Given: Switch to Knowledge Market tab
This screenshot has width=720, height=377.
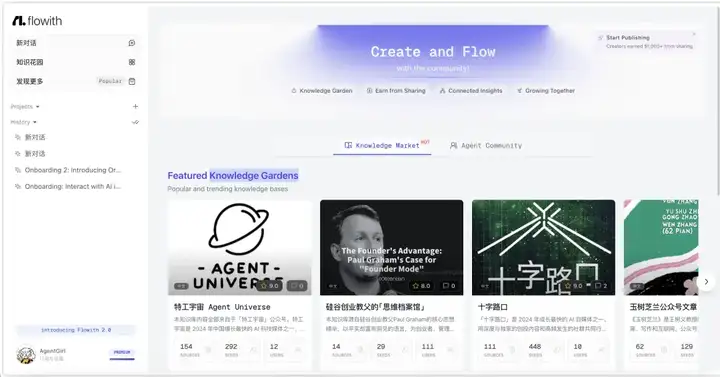Looking at the screenshot, I should 382,145.
